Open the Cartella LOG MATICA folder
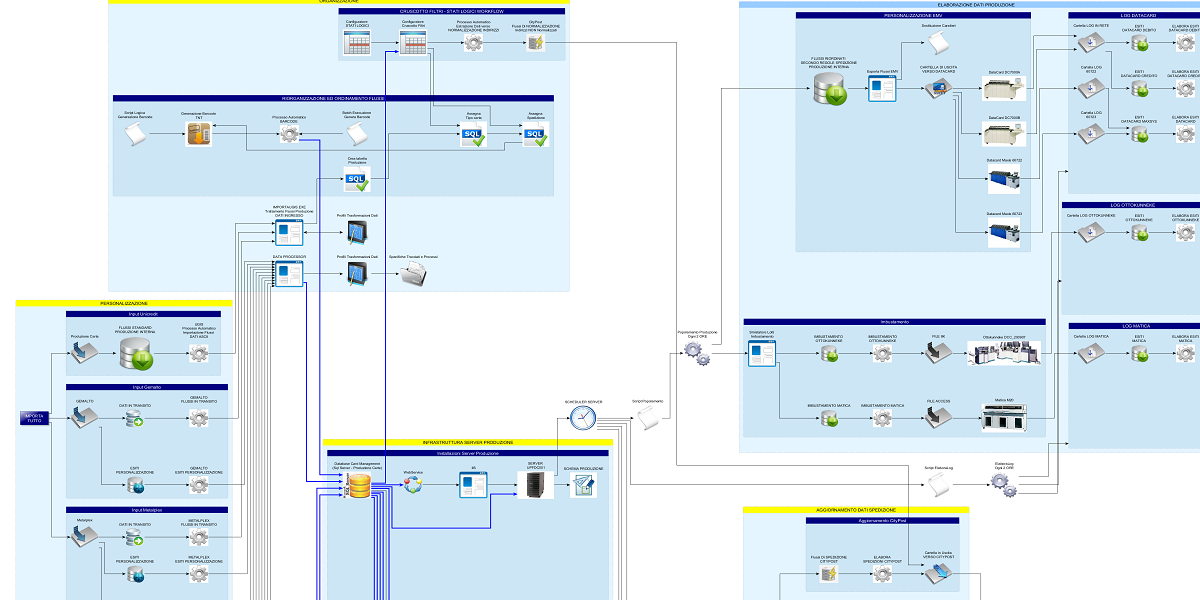Viewport: 1200px width, 600px height. pos(1090,352)
